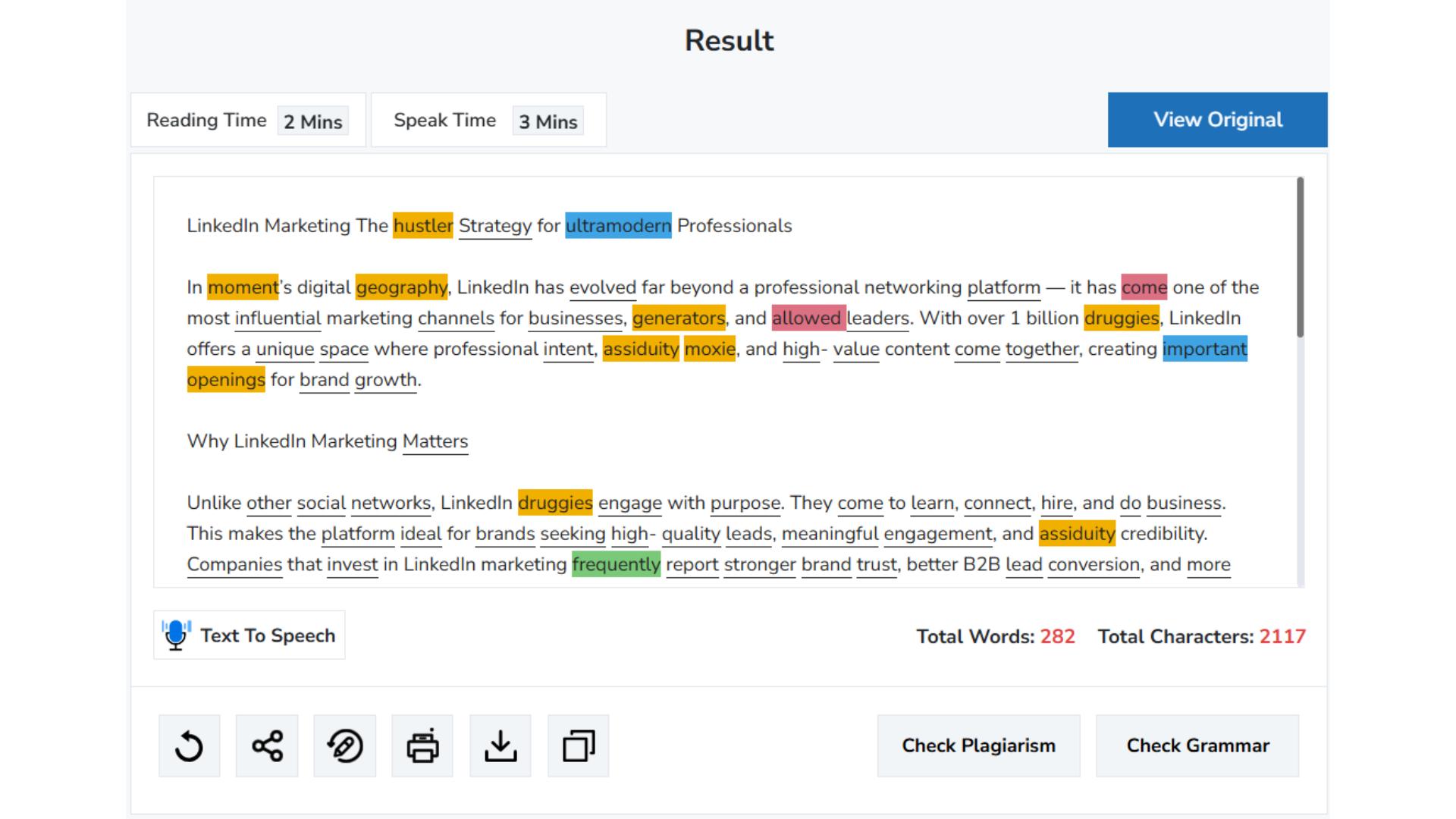
Task: Click the underlined word 'Matters' in the heading
Action: (x=435, y=441)
